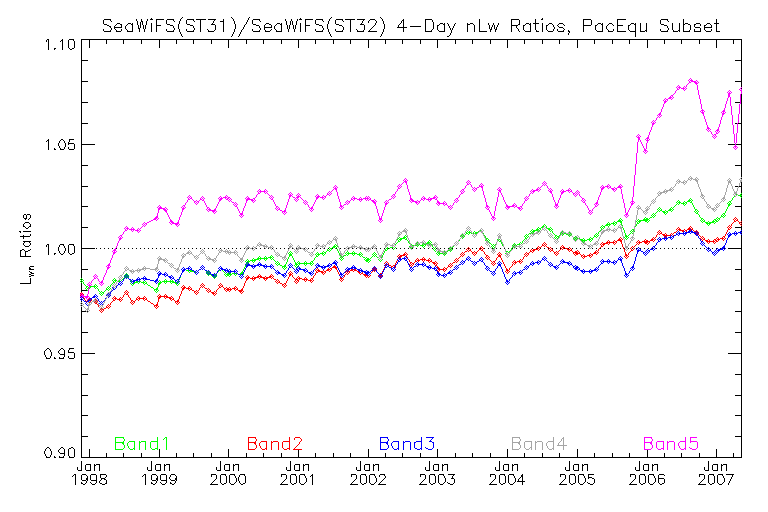Screen dimensions: 768x512
Task: Click the 0.90 y-axis tick label
Action: pos(59,452)
